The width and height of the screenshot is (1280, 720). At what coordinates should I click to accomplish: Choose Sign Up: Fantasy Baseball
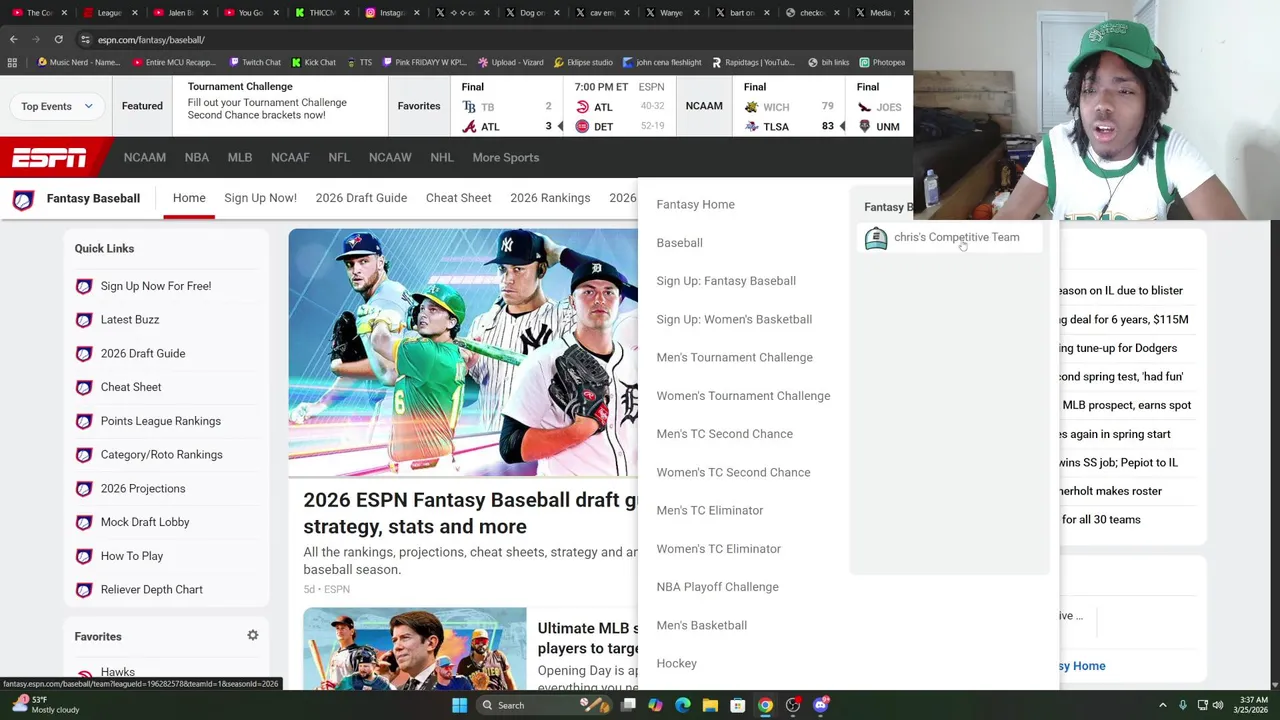coord(726,281)
